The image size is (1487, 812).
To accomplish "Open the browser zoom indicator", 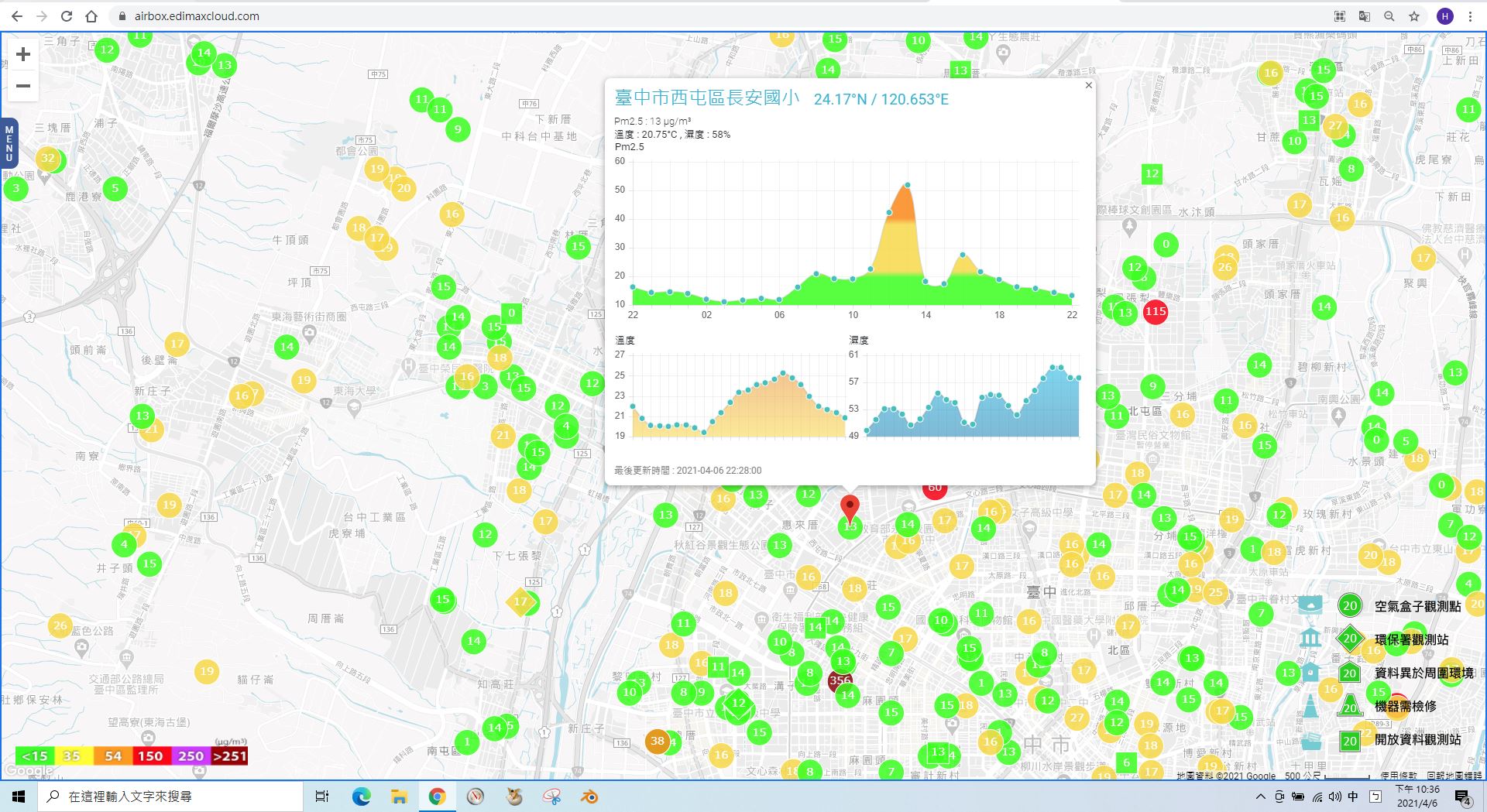I will pyautogui.click(x=1389, y=15).
